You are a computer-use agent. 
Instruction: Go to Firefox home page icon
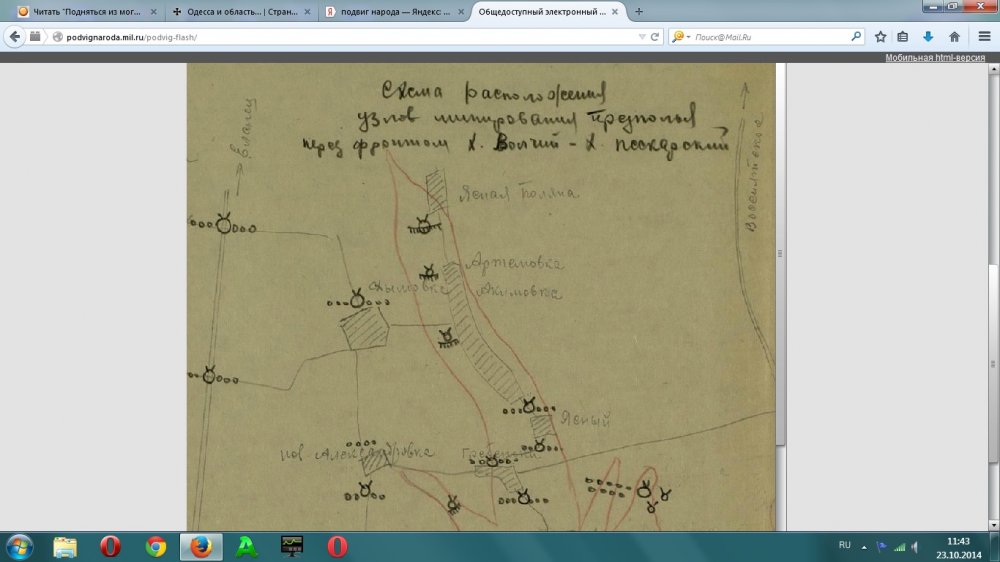[x=954, y=37]
